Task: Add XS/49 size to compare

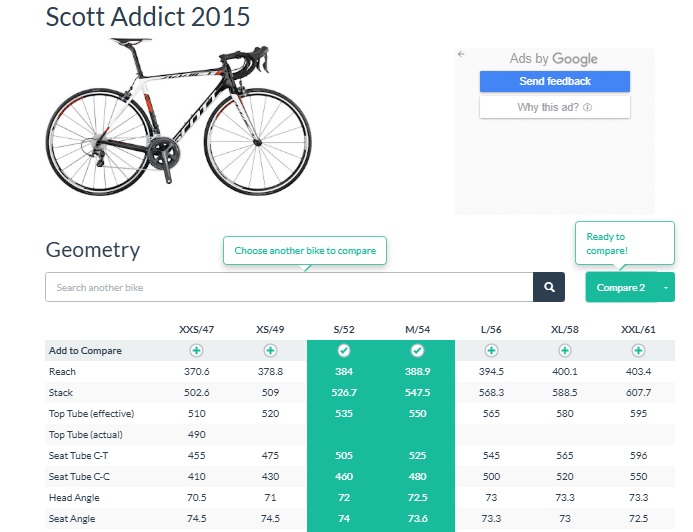Action: [x=270, y=351]
